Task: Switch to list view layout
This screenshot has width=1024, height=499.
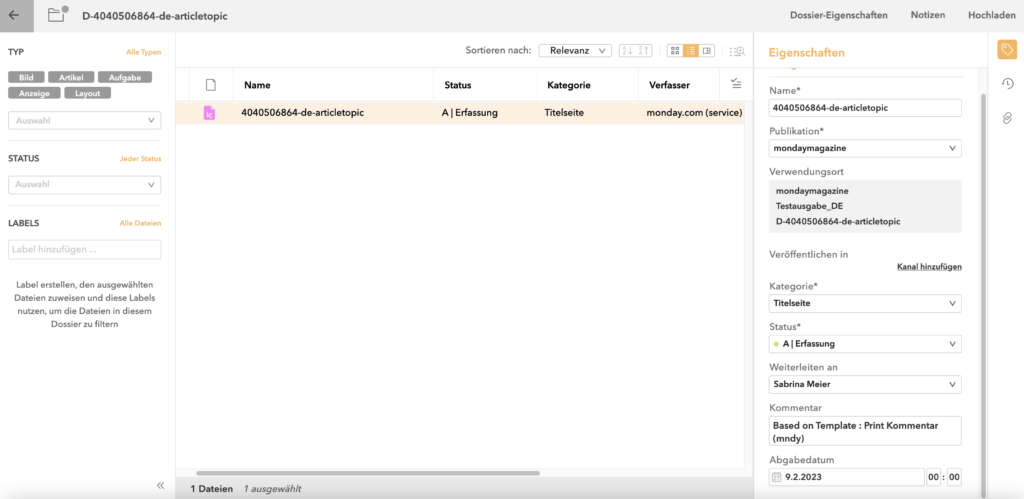Action: 690,50
